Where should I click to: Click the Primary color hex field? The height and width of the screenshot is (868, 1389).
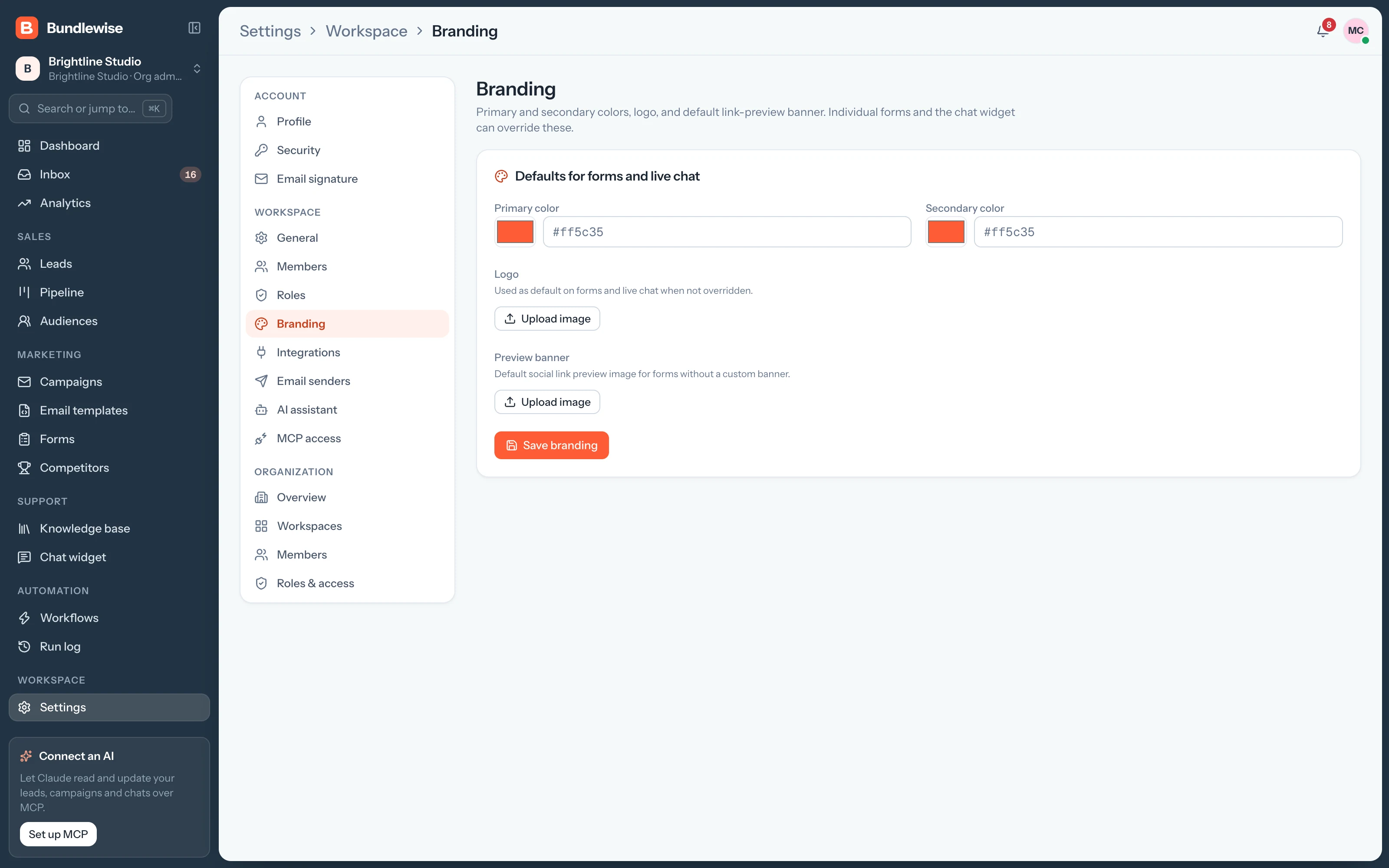coord(727,232)
